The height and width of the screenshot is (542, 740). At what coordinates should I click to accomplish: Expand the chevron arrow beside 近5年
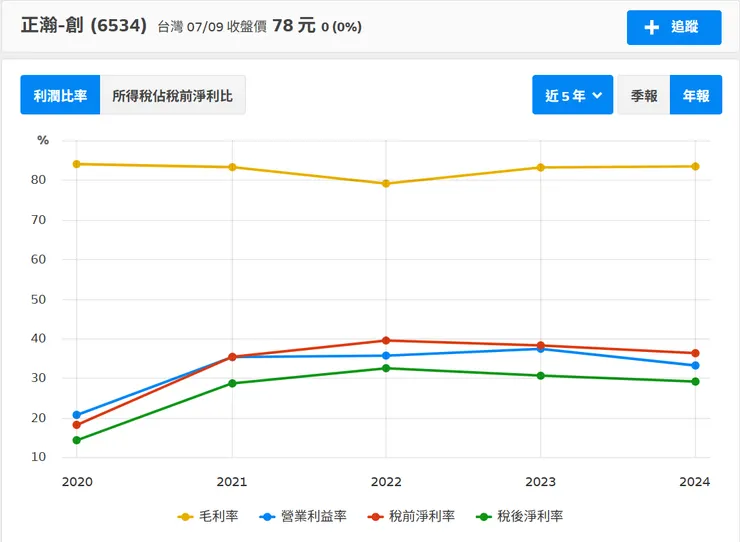(x=597, y=96)
